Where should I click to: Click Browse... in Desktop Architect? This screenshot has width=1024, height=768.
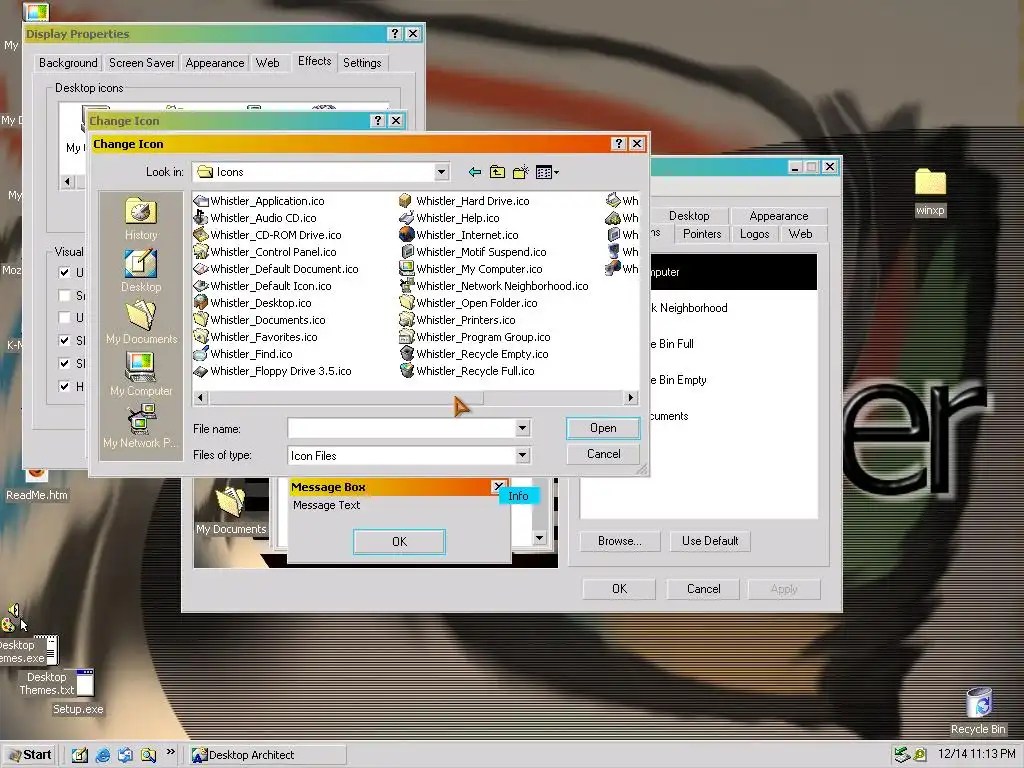pyautogui.click(x=619, y=541)
